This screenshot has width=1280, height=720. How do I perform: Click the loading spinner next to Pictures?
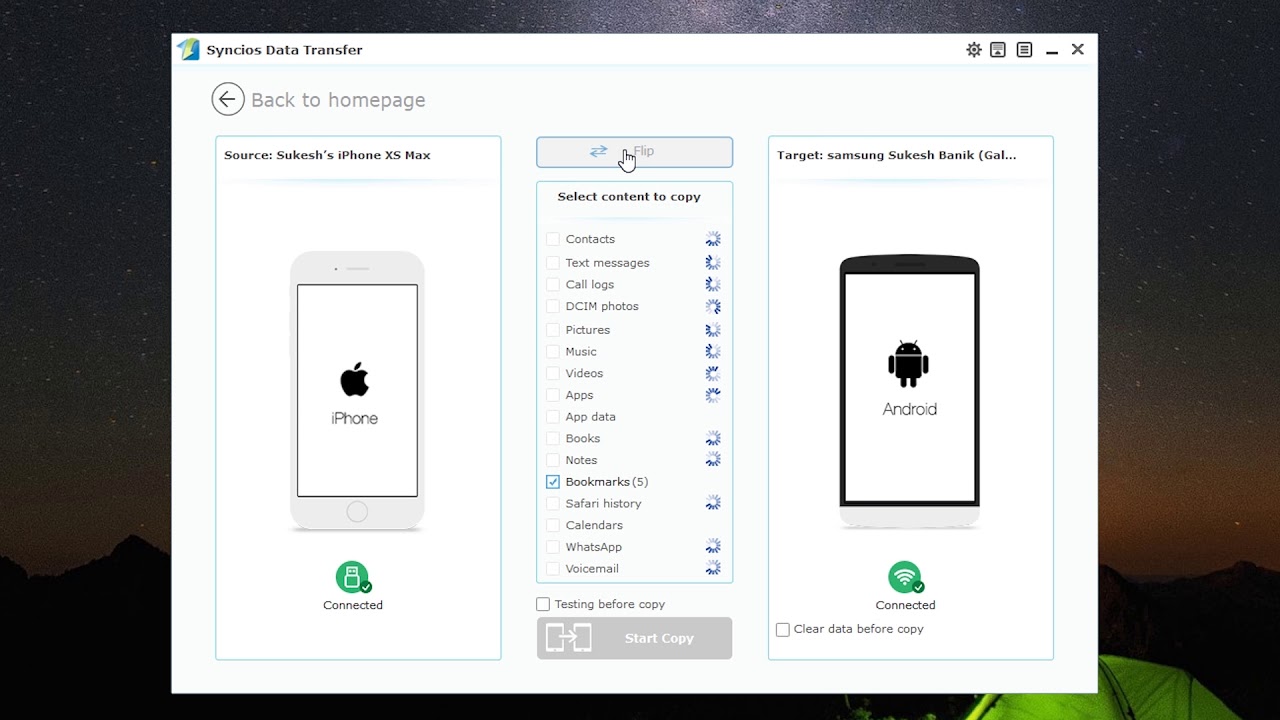tap(713, 330)
